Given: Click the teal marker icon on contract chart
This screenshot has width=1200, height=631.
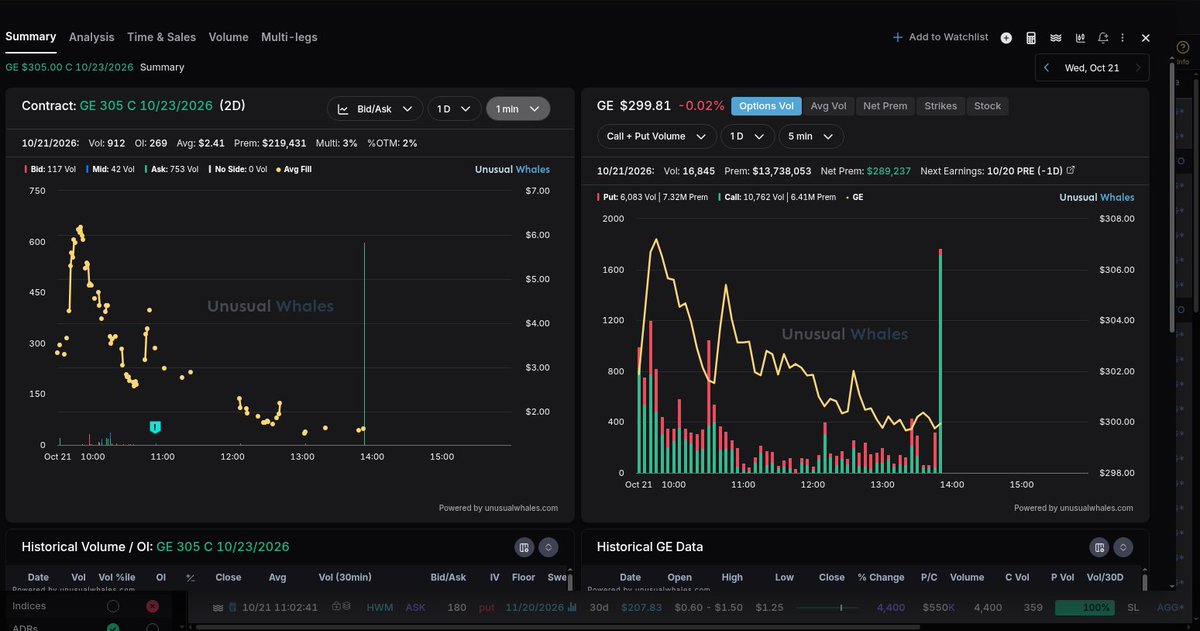Looking at the screenshot, I should click(155, 428).
